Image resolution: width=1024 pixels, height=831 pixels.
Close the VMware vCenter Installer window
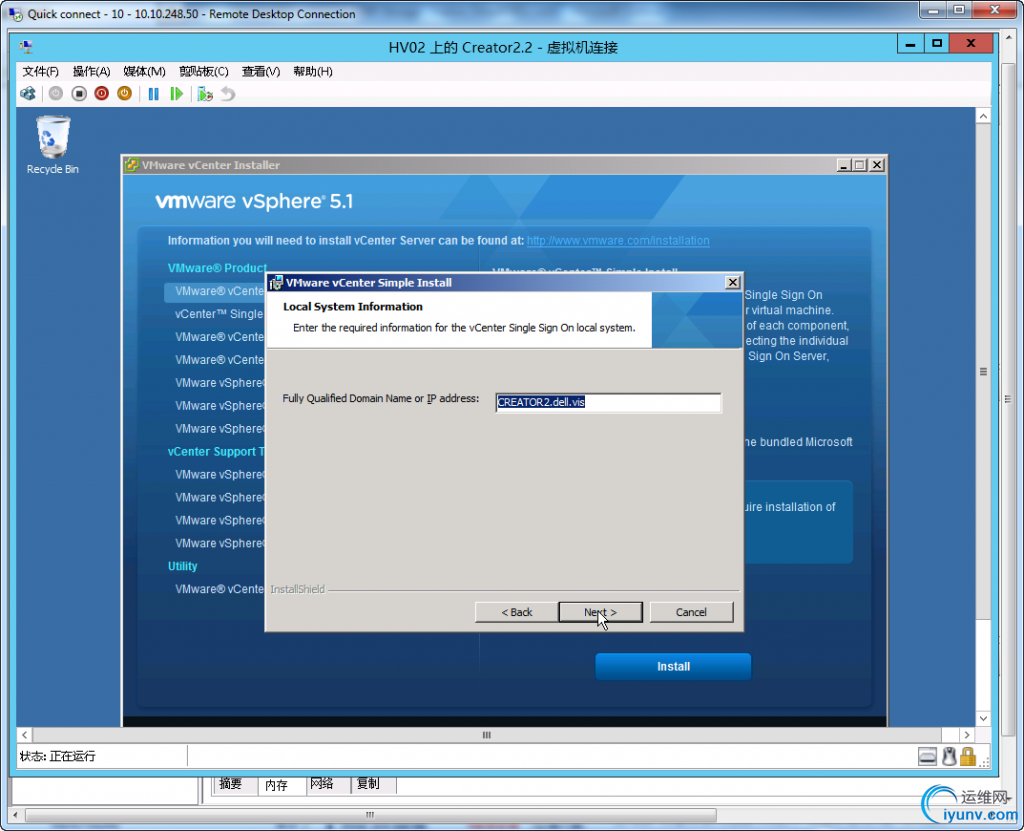coord(877,165)
